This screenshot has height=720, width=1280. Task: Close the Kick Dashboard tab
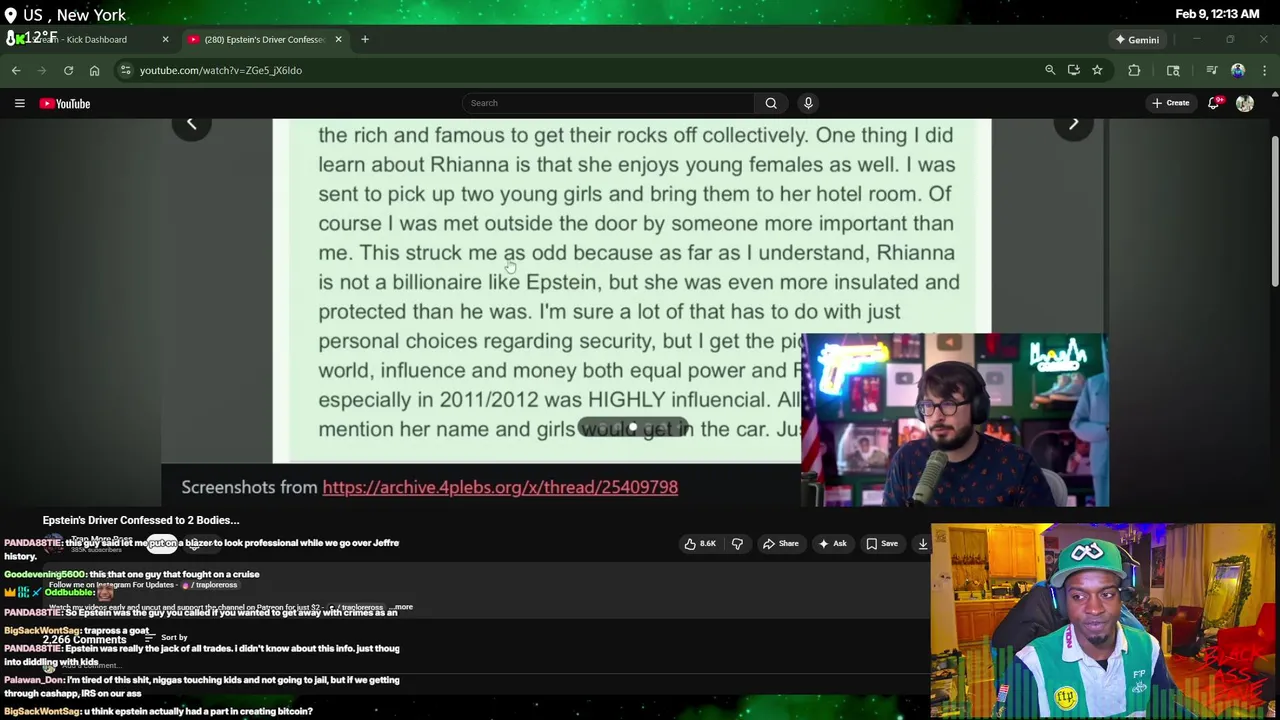(x=165, y=39)
